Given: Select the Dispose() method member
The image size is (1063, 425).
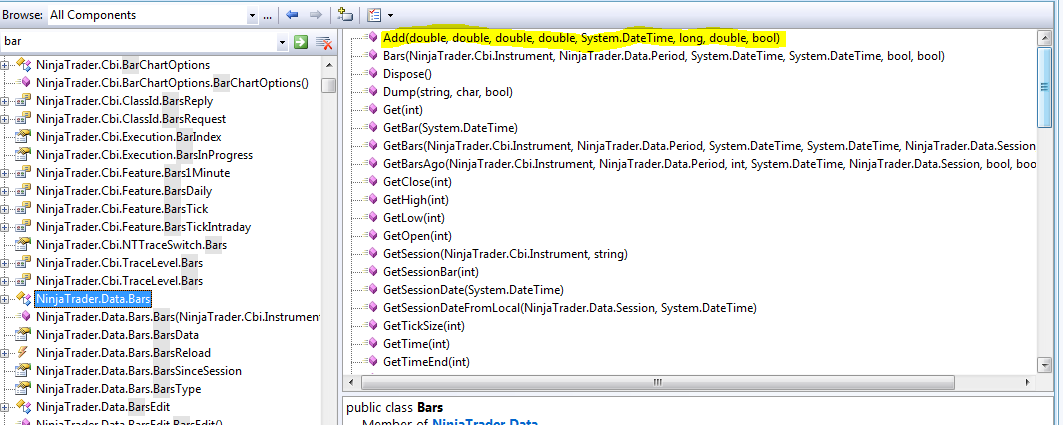Looking at the screenshot, I should (x=407, y=74).
